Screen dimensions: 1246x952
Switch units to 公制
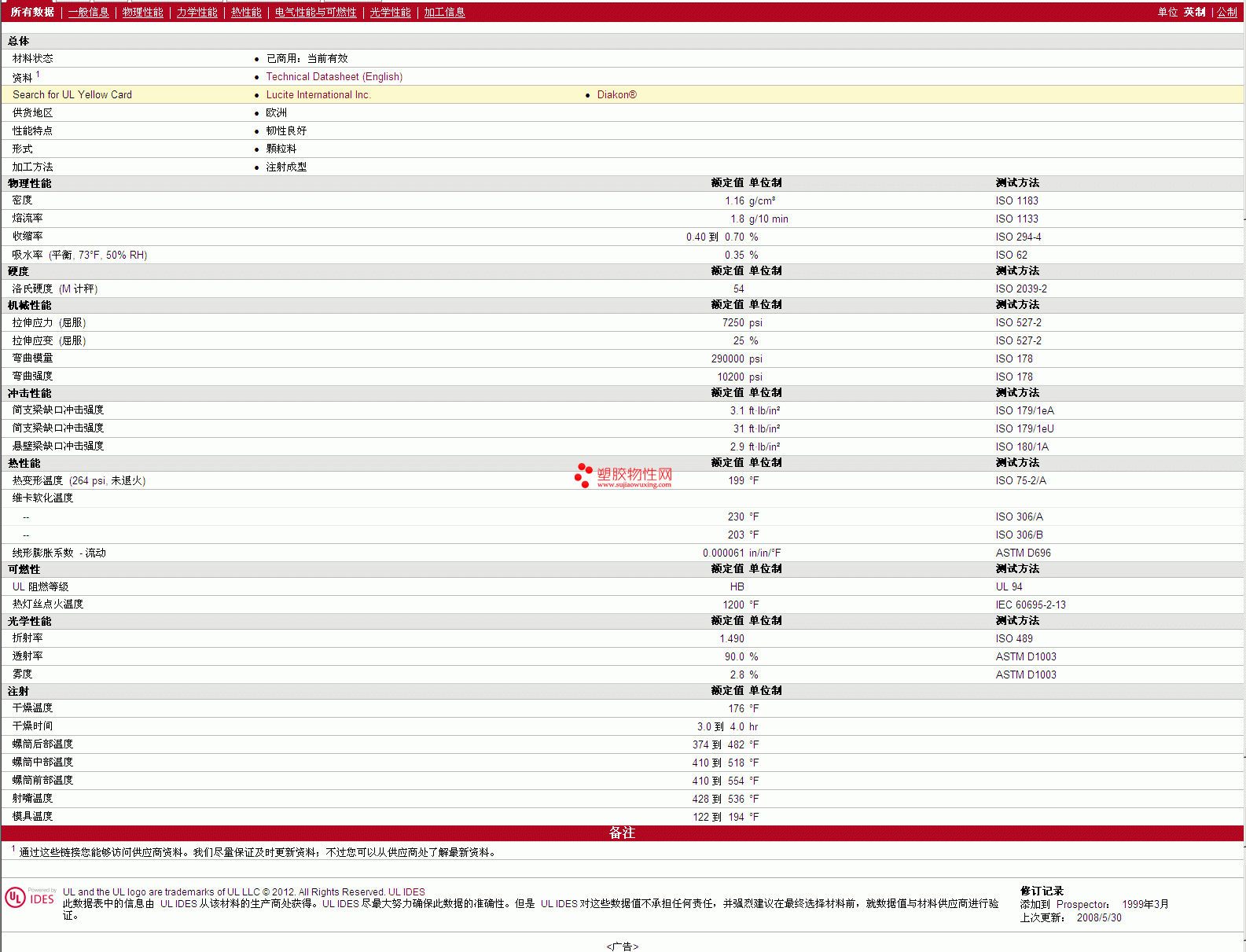tap(1226, 13)
